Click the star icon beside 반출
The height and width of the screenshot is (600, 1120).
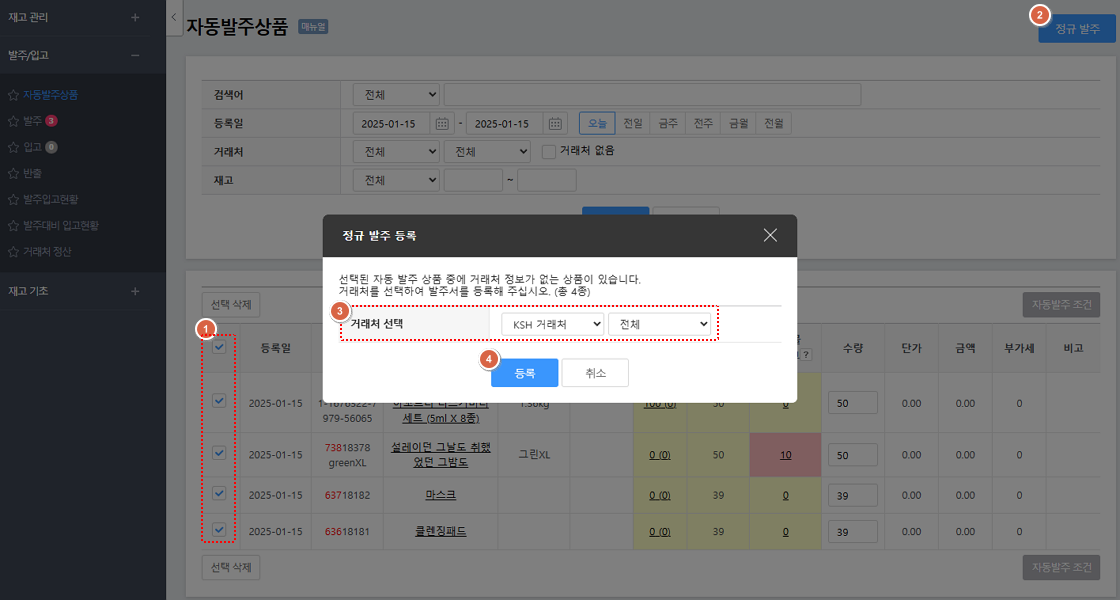coord(13,173)
